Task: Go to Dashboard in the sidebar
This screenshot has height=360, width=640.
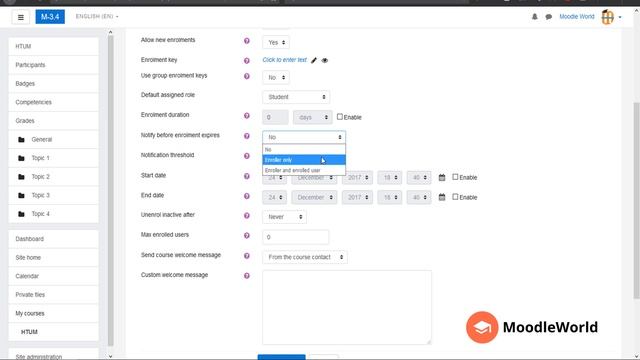Action: click(53, 239)
